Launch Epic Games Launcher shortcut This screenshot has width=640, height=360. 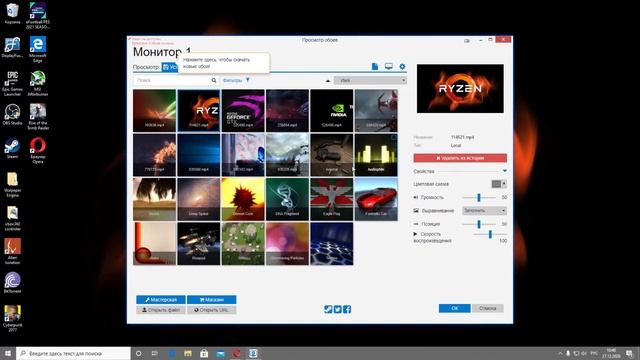click(x=13, y=83)
